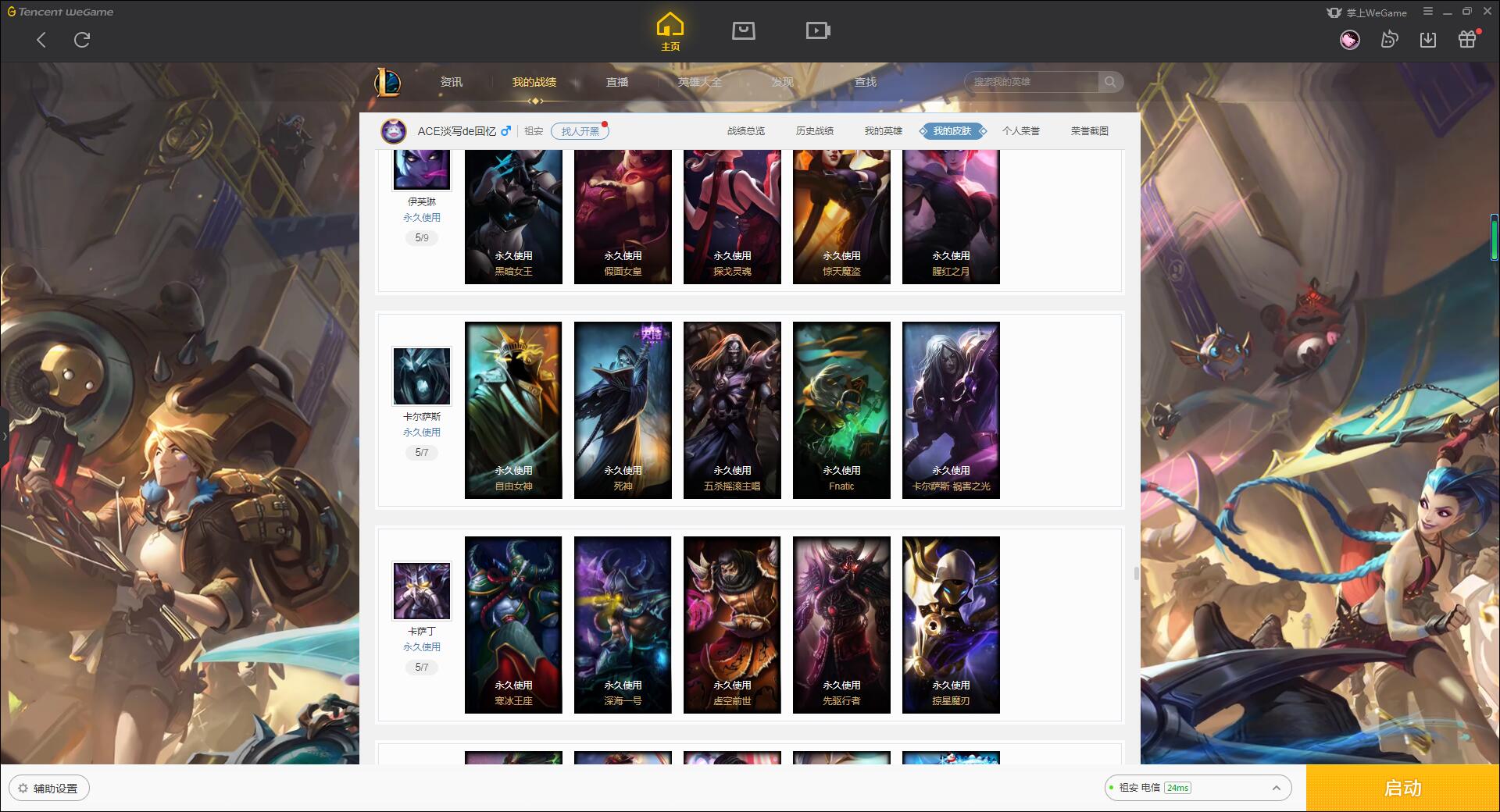Click the 伊芙琳 champion portrait
Image resolution: width=1500 pixels, height=812 pixels.
(x=421, y=169)
